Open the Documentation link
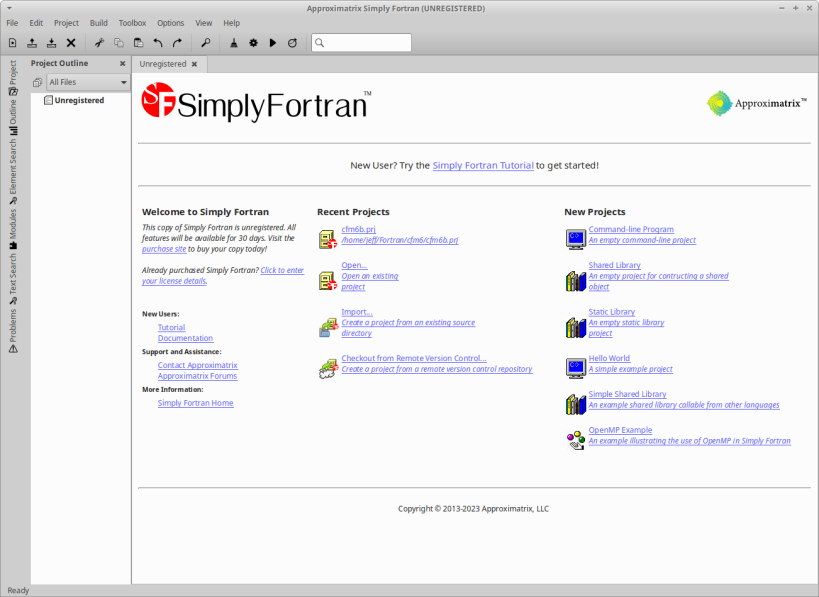This screenshot has height=597, width=819. (185, 338)
